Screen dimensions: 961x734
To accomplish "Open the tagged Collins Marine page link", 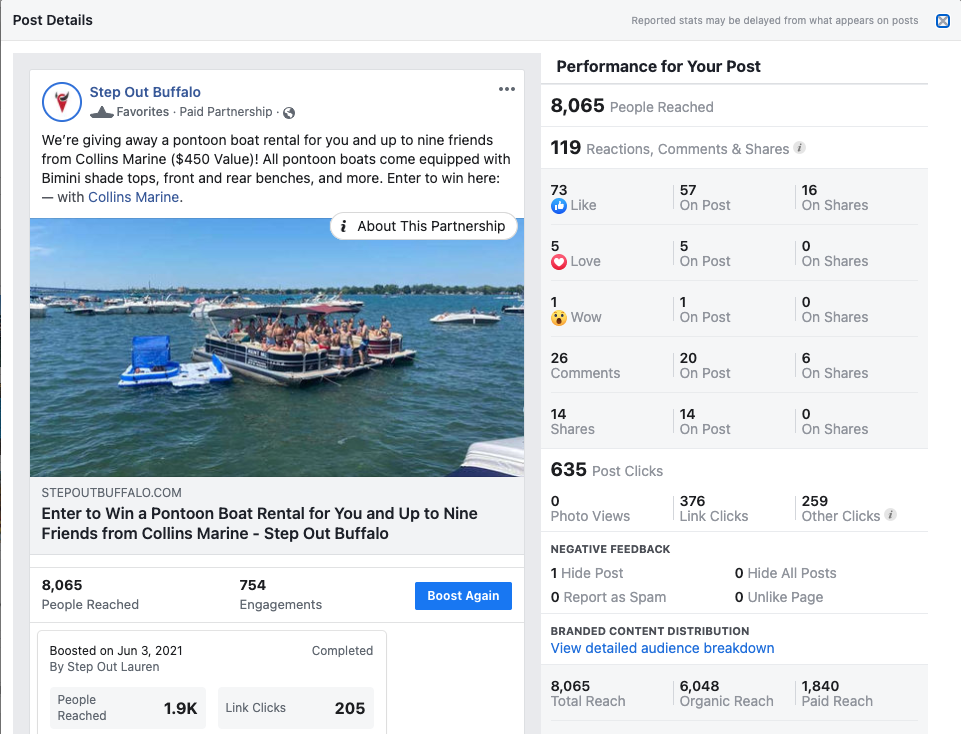I will point(134,197).
